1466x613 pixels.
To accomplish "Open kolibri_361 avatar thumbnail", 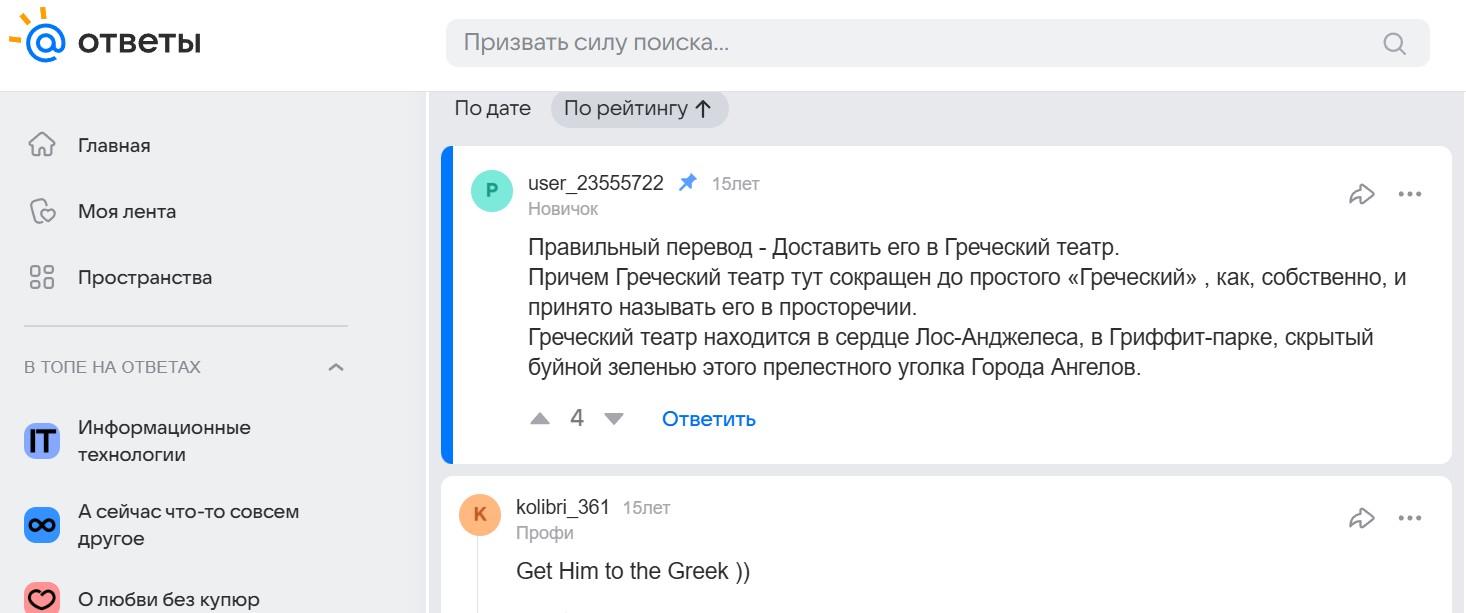I will (x=479, y=514).
